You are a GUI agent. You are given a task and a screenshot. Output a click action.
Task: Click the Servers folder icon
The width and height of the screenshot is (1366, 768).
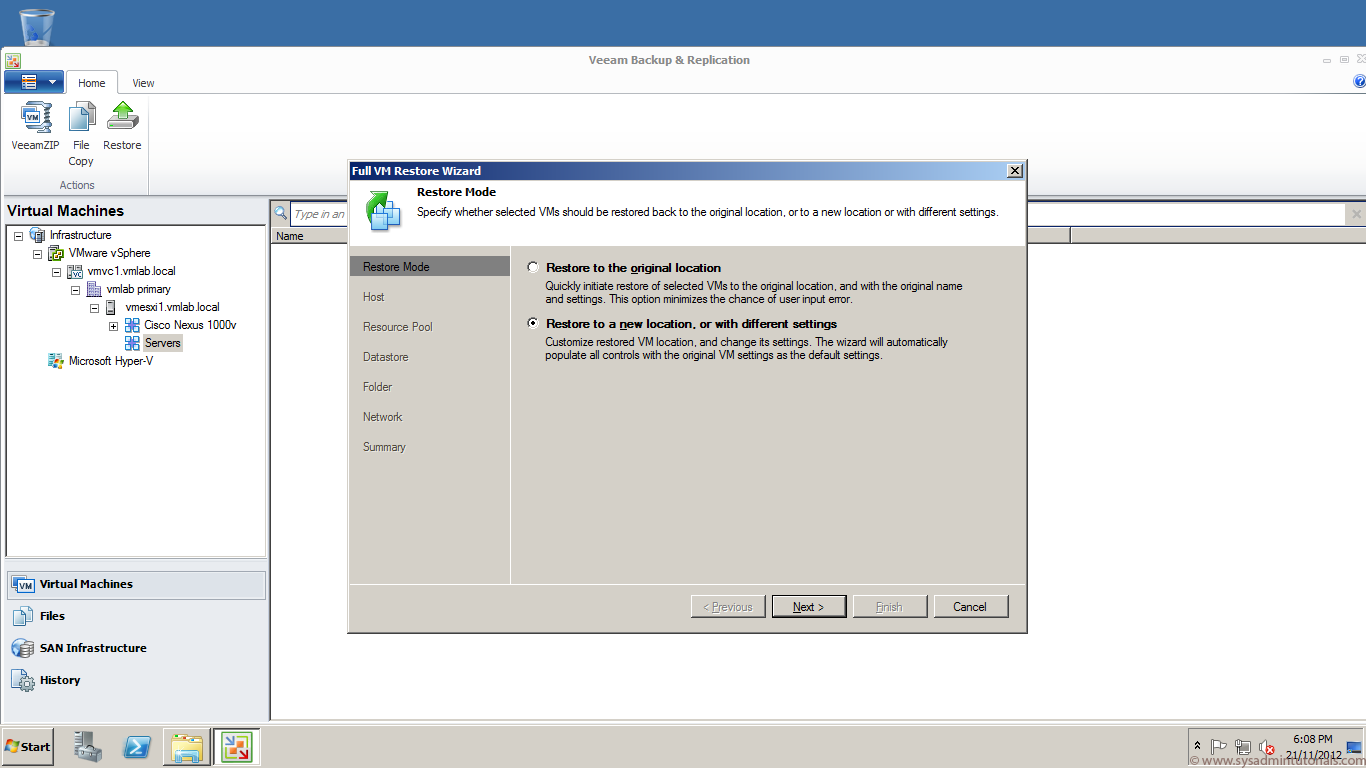(x=132, y=343)
